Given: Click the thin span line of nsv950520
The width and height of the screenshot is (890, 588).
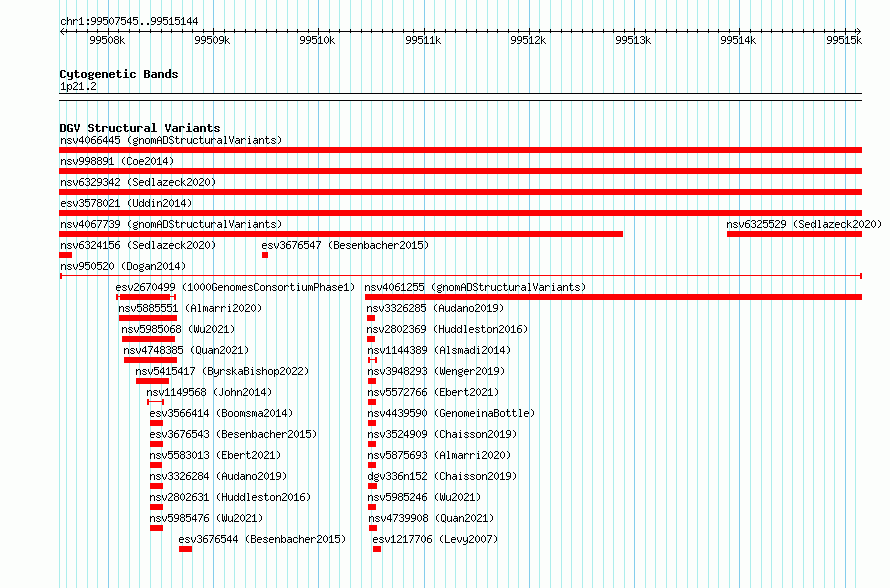Looking at the screenshot, I should pos(461,276).
